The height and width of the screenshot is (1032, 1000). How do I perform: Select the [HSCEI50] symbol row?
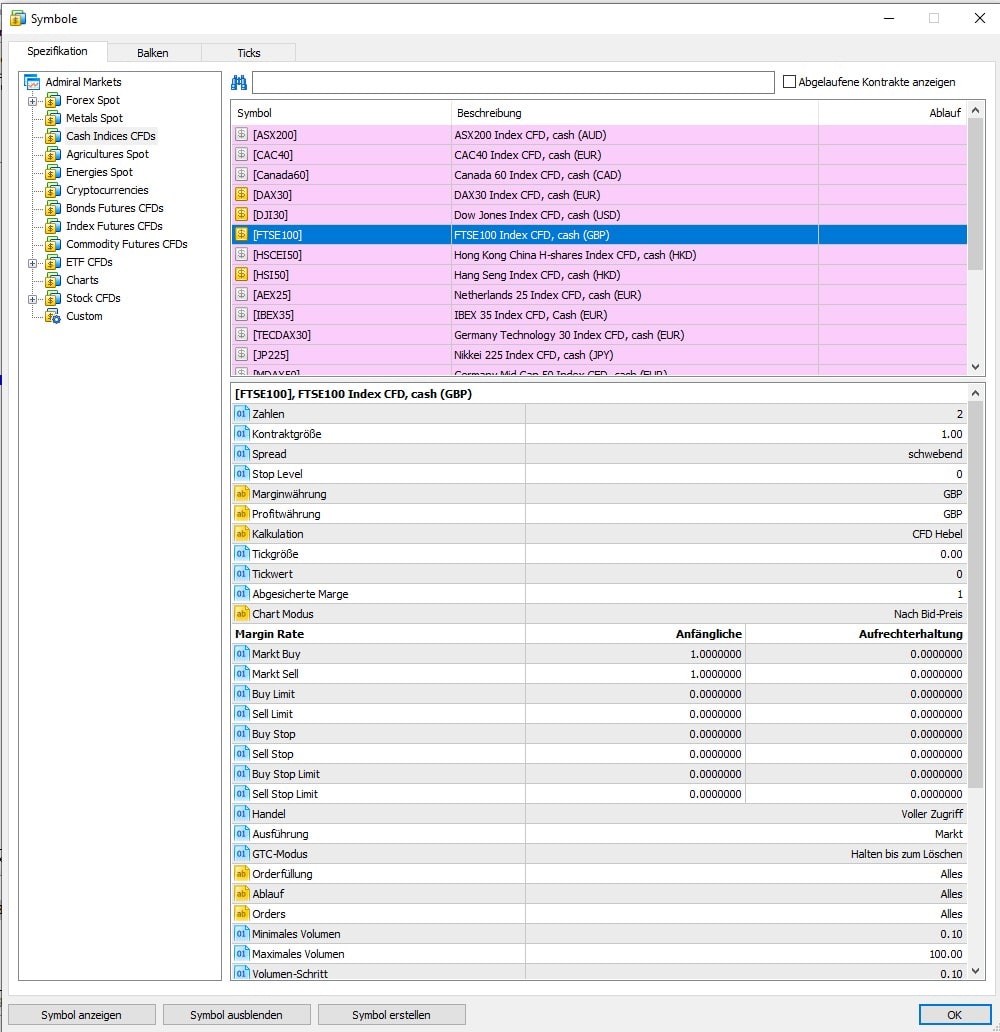pos(599,255)
